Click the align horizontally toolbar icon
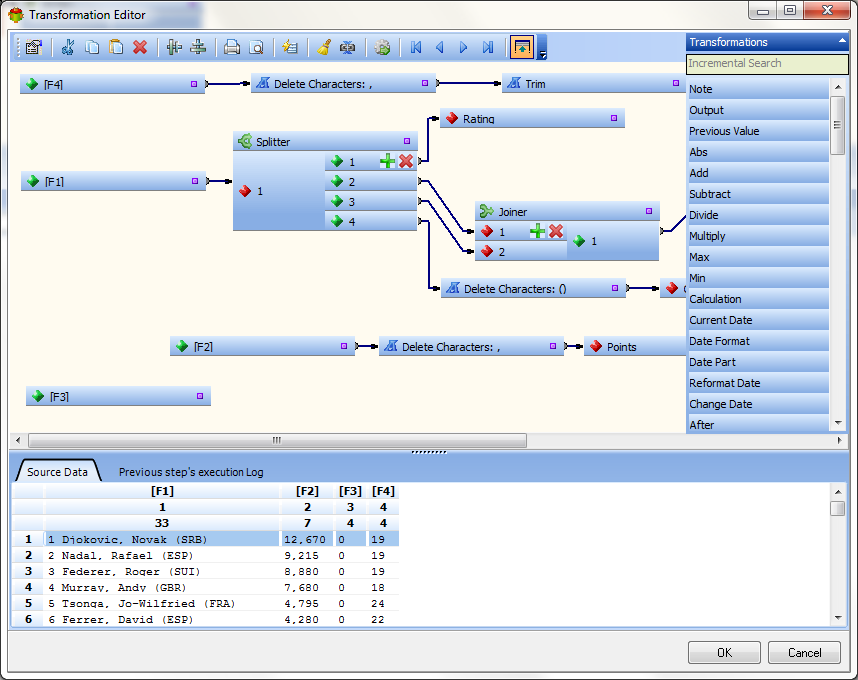 198,48
